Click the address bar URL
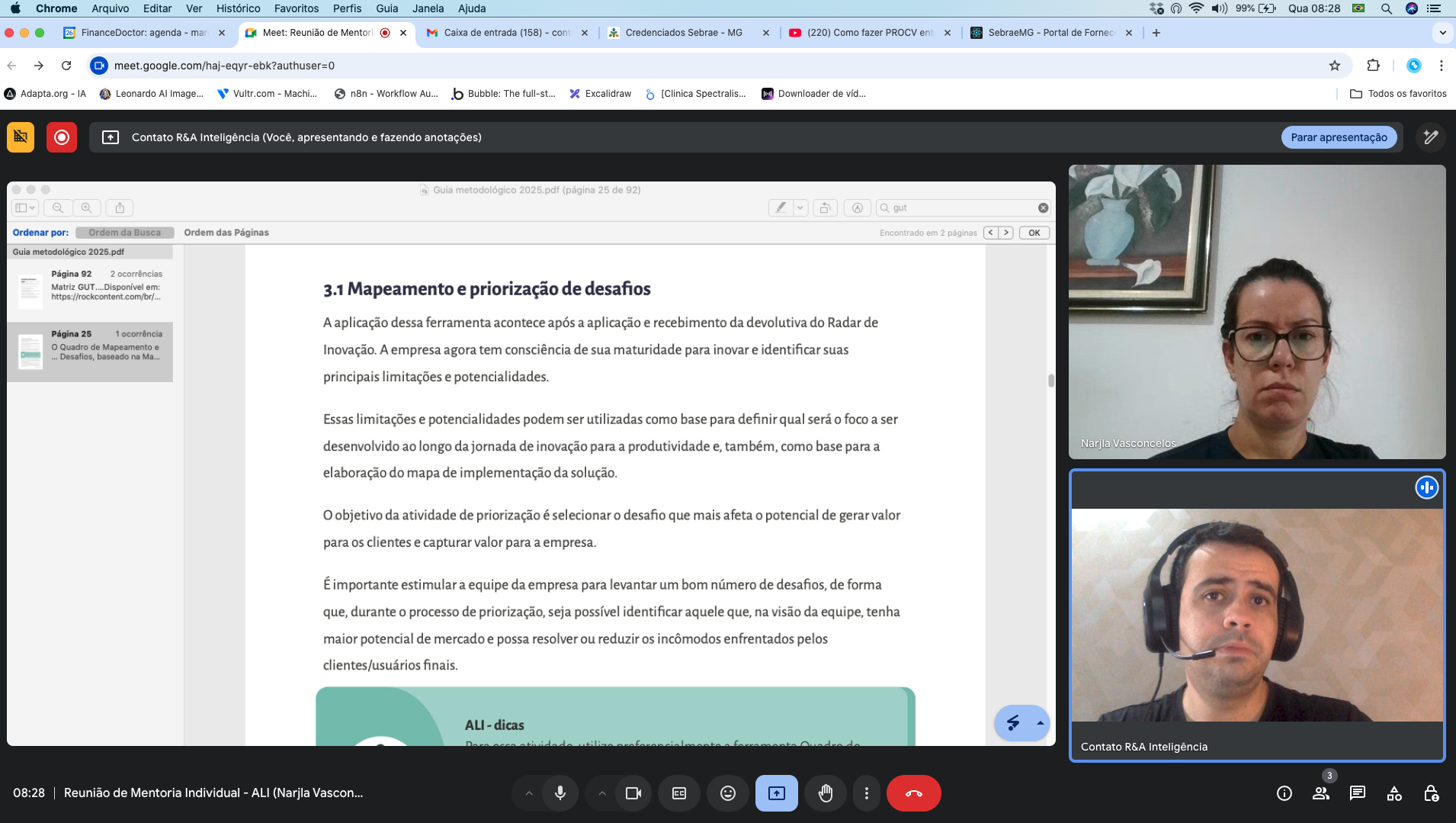 coord(224,66)
